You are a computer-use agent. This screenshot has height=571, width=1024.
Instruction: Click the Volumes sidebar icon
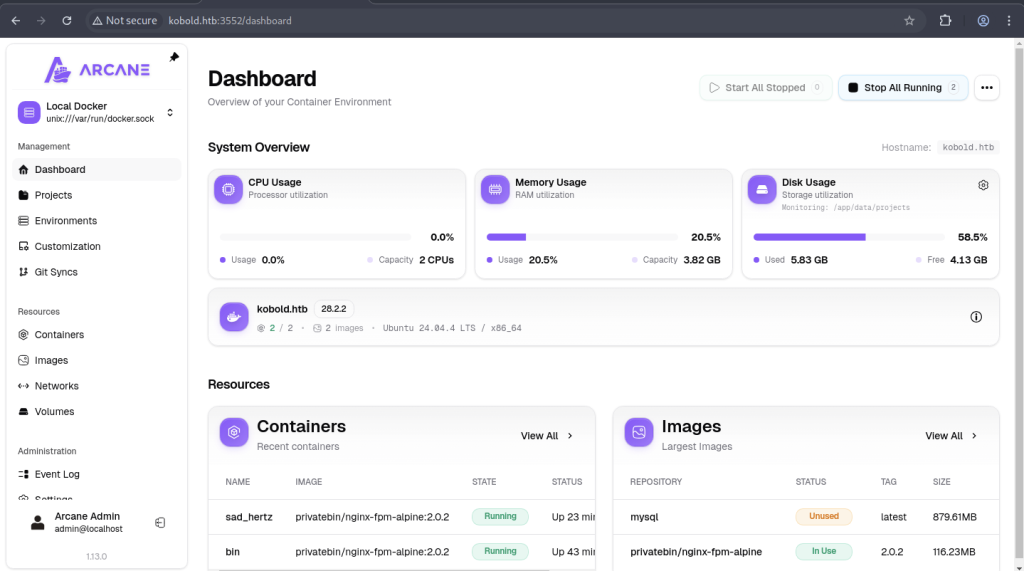[x=24, y=412]
